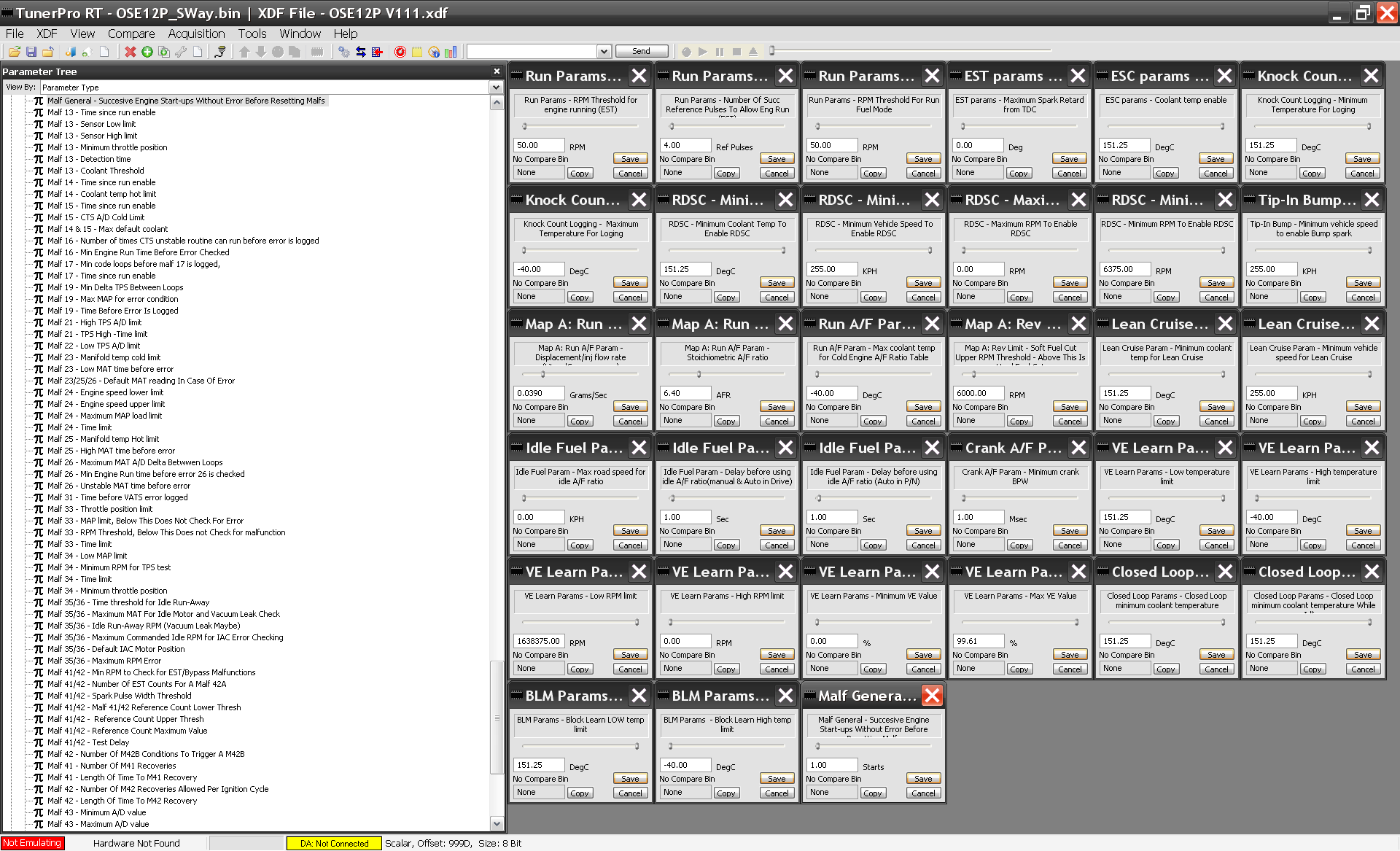Open the command combo box dropdown arrow

point(604,51)
